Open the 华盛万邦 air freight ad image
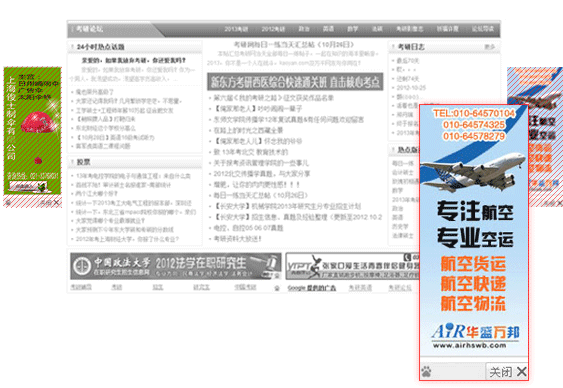 (x=474, y=230)
